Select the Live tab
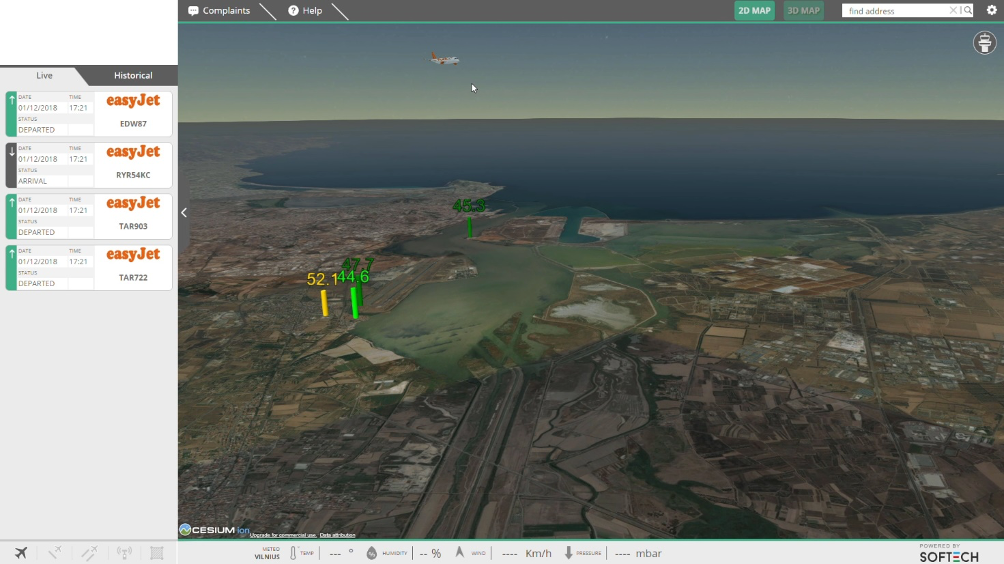The image size is (1004, 564). pos(44,76)
